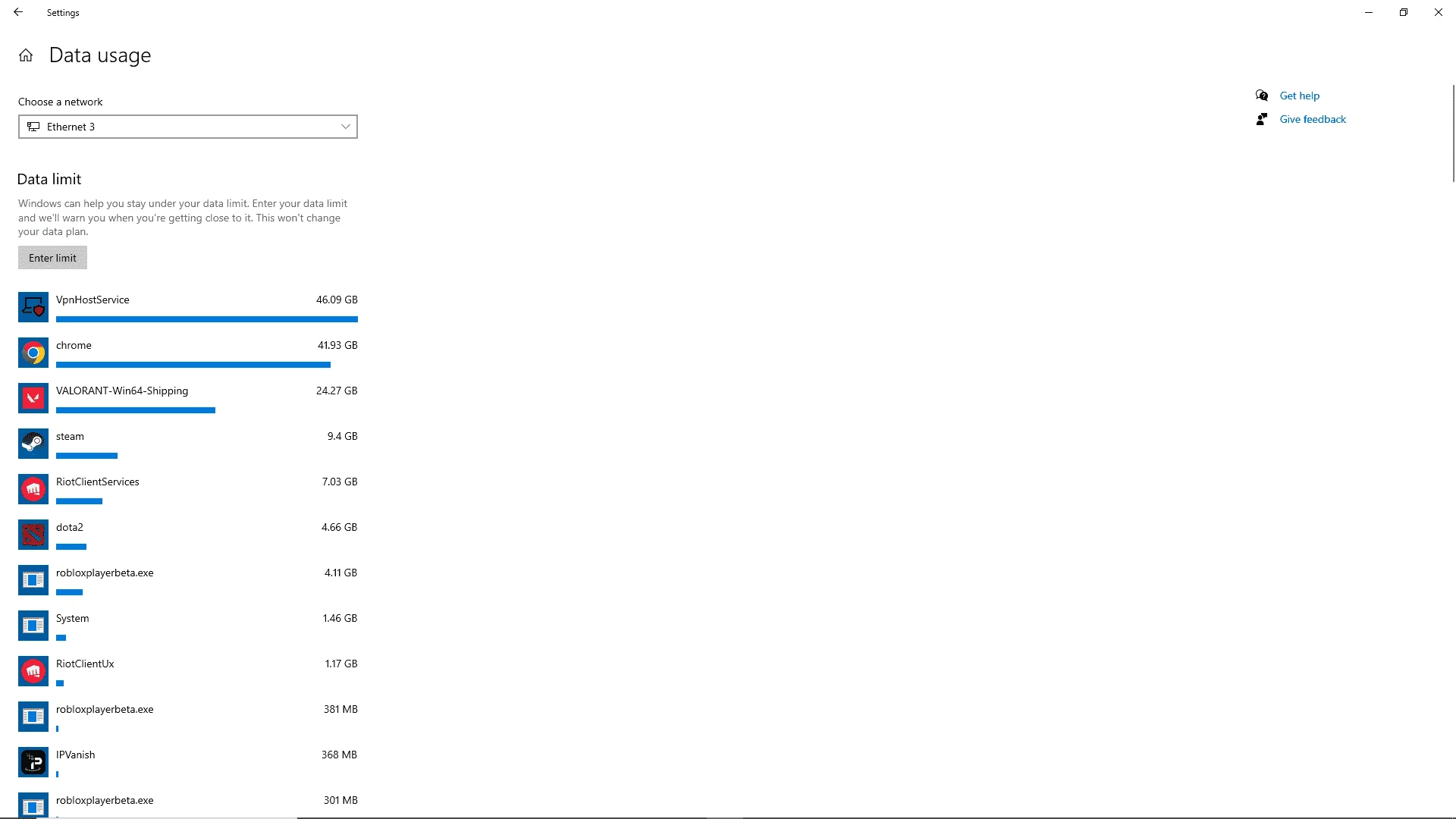Image resolution: width=1456 pixels, height=819 pixels.
Task: Click the 46.09 GB usage value
Action: pyautogui.click(x=337, y=300)
